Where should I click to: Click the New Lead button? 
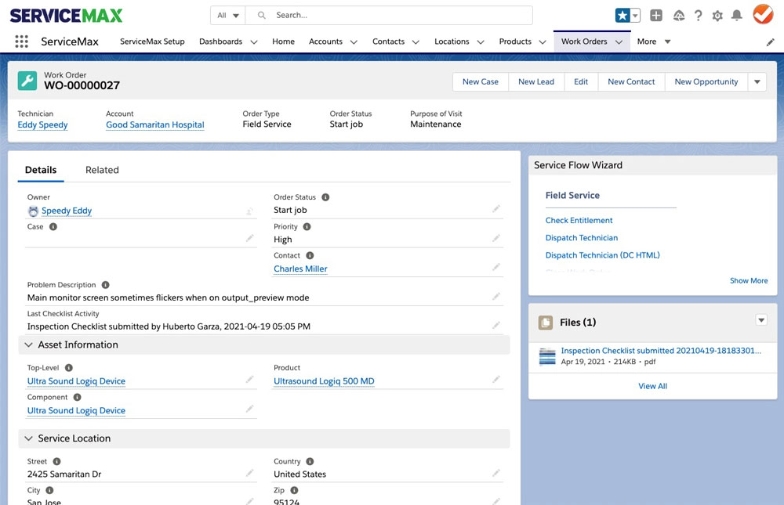click(x=536, y=82)
